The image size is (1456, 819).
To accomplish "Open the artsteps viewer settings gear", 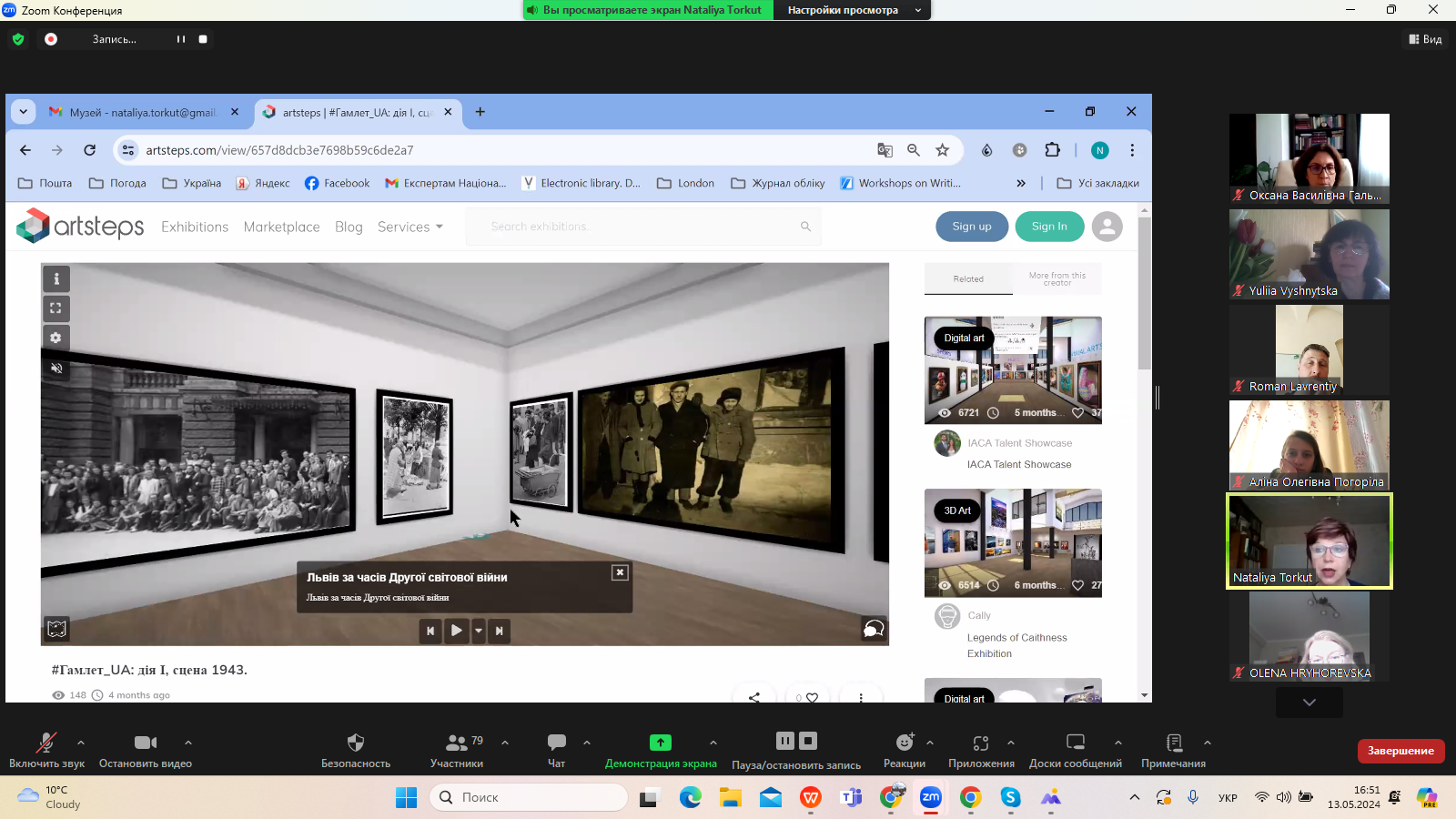I will pos(56,338).
